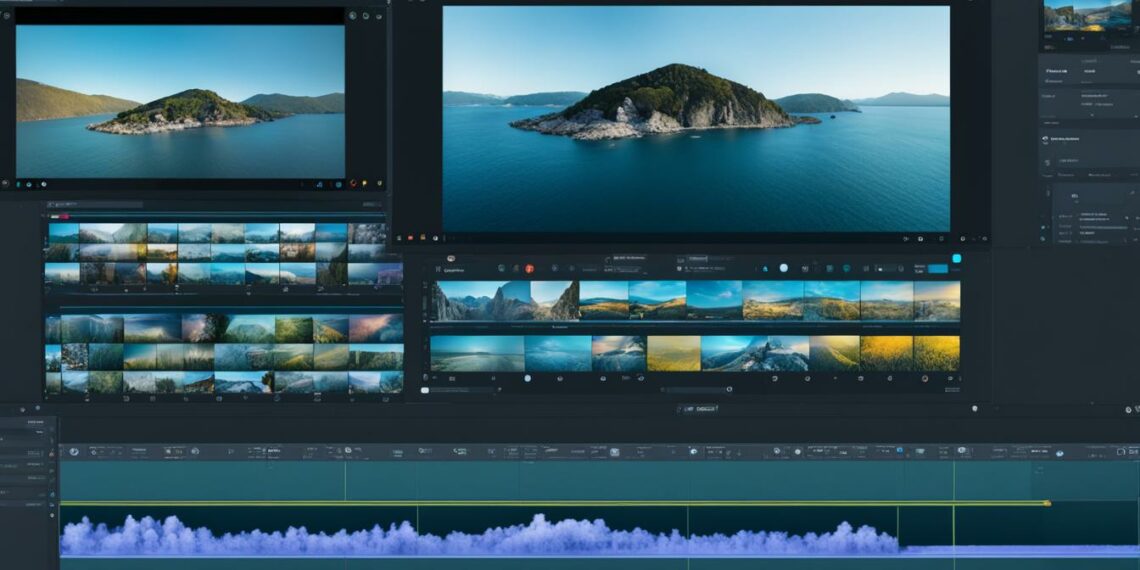Click the cyan triangle icon in filmstrip toolbar
Viewport: 1140px width, 570px height.
pos(765,268)
